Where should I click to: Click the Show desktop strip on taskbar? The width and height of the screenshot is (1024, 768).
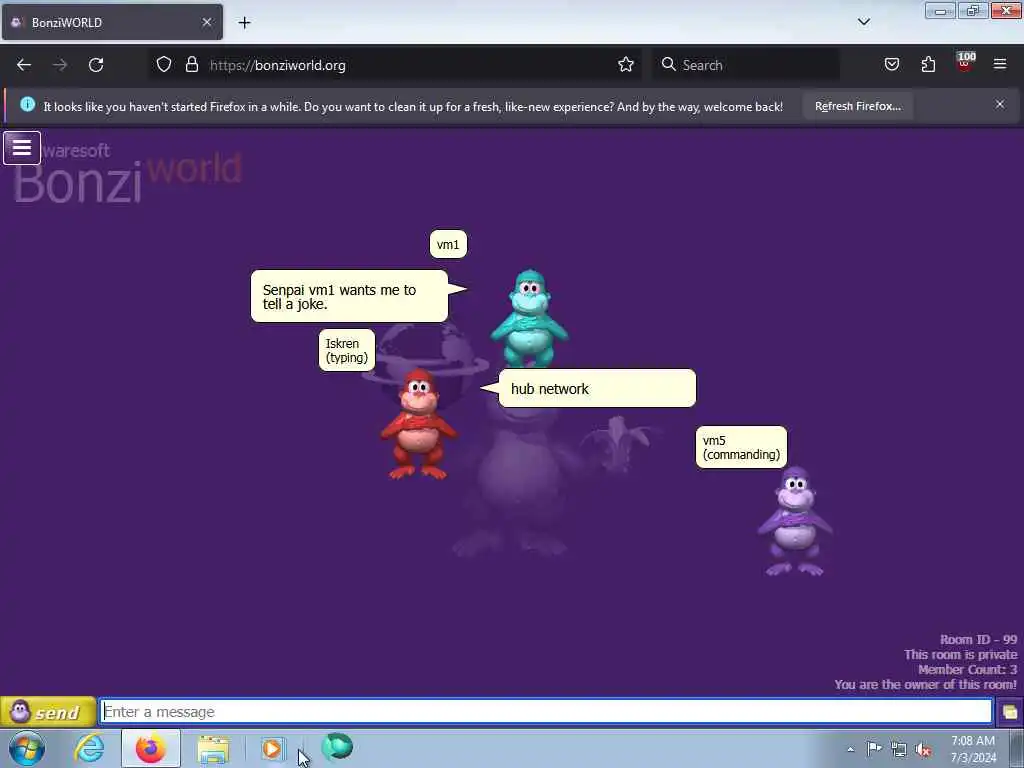pyautogui.click(x=1017, y=748)
